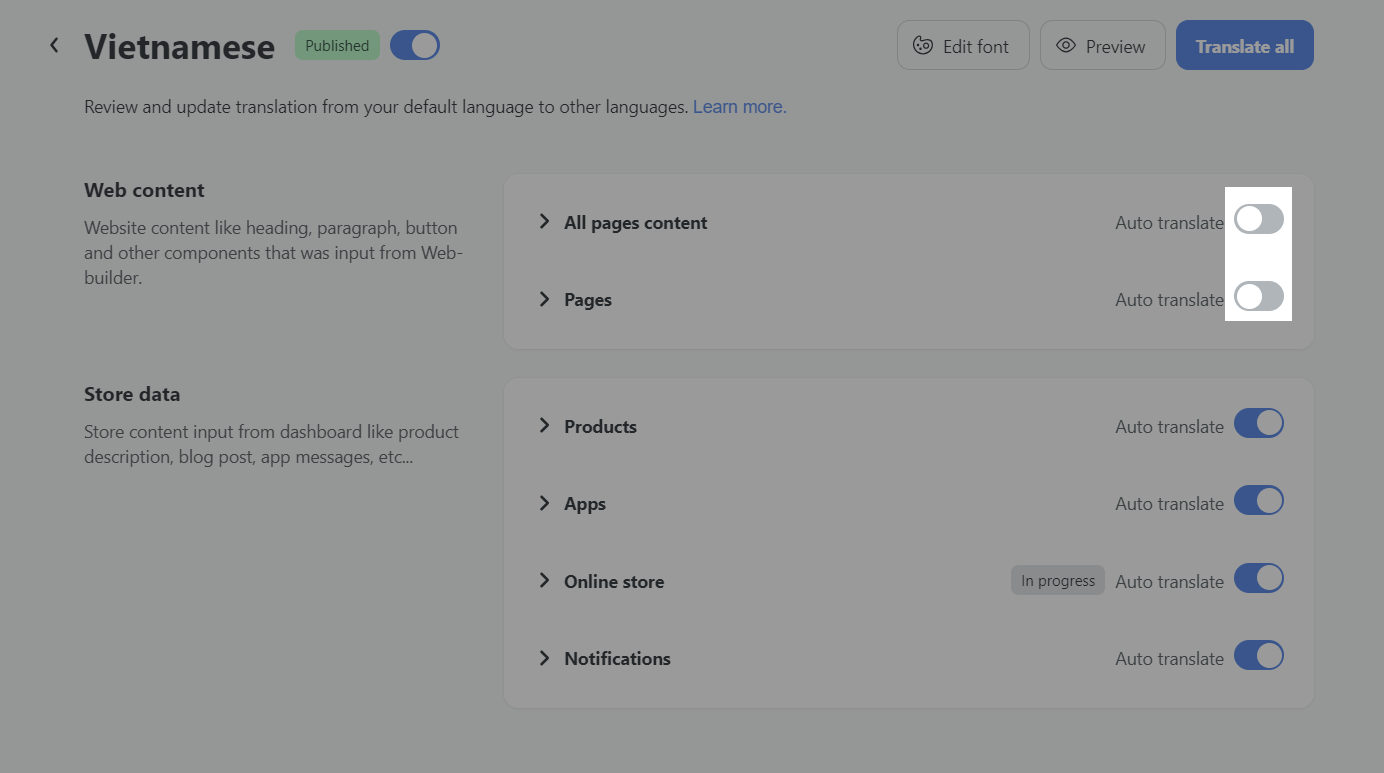Click the Vietnamese page title
Image resolution: width=1384 pixels, height=773 pixels.
(x=179, y=46)
